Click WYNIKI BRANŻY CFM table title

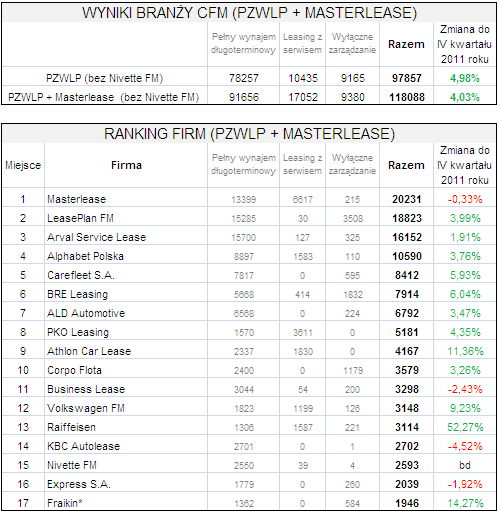tap(249, 13)
